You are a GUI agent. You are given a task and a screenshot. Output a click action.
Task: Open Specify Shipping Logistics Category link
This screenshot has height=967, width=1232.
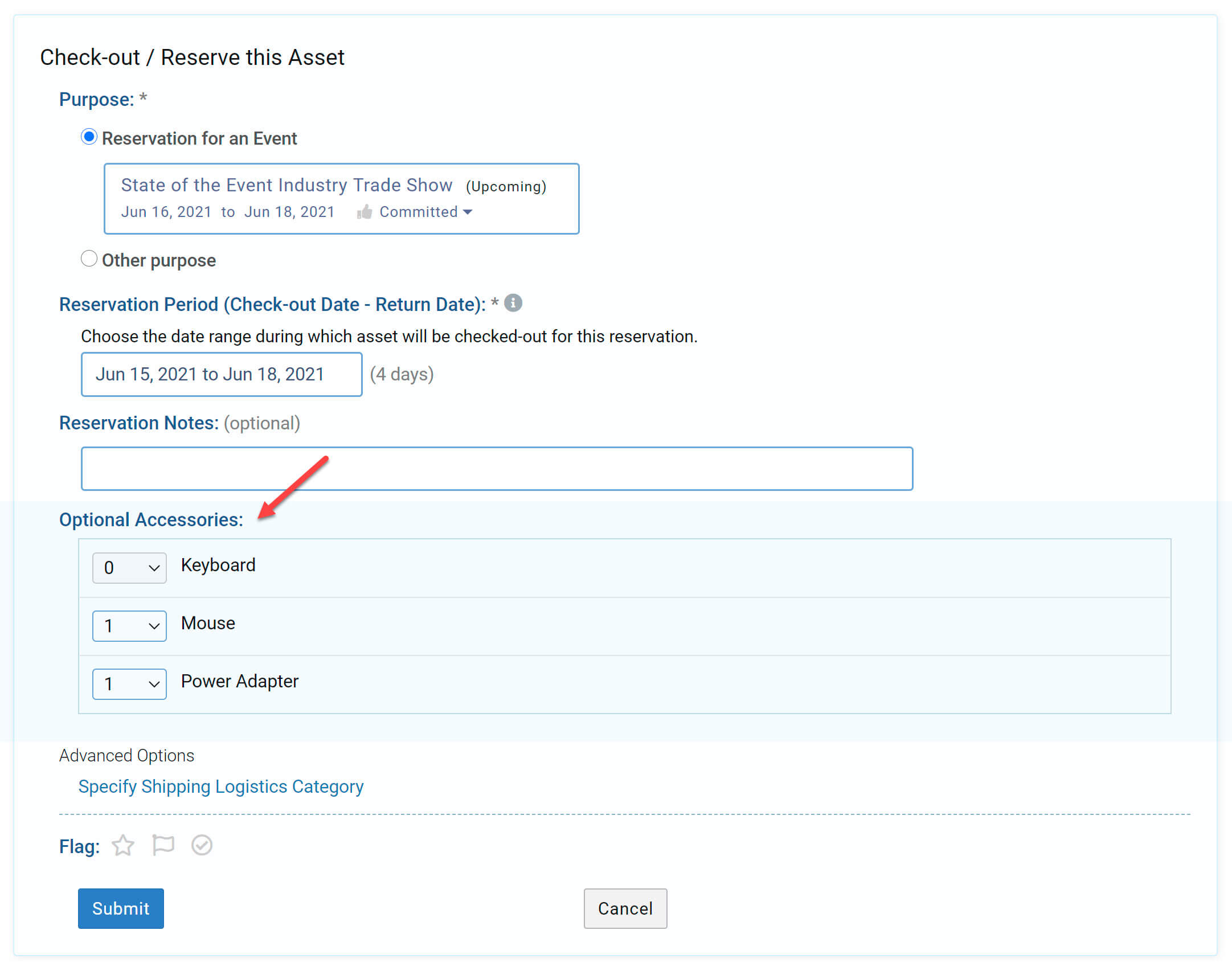pos(221,786)
